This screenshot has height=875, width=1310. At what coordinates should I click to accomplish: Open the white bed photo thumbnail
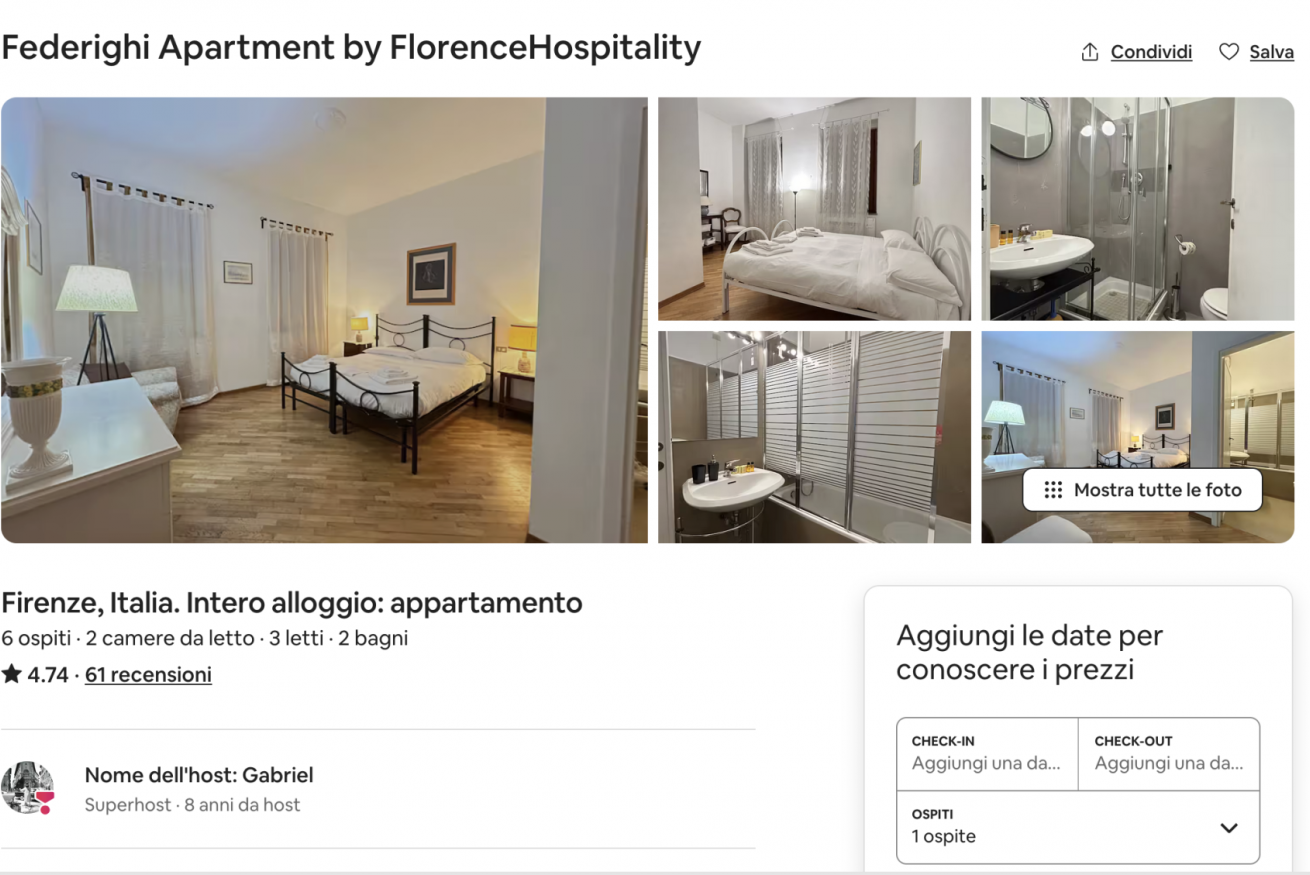tap(814, 209)
